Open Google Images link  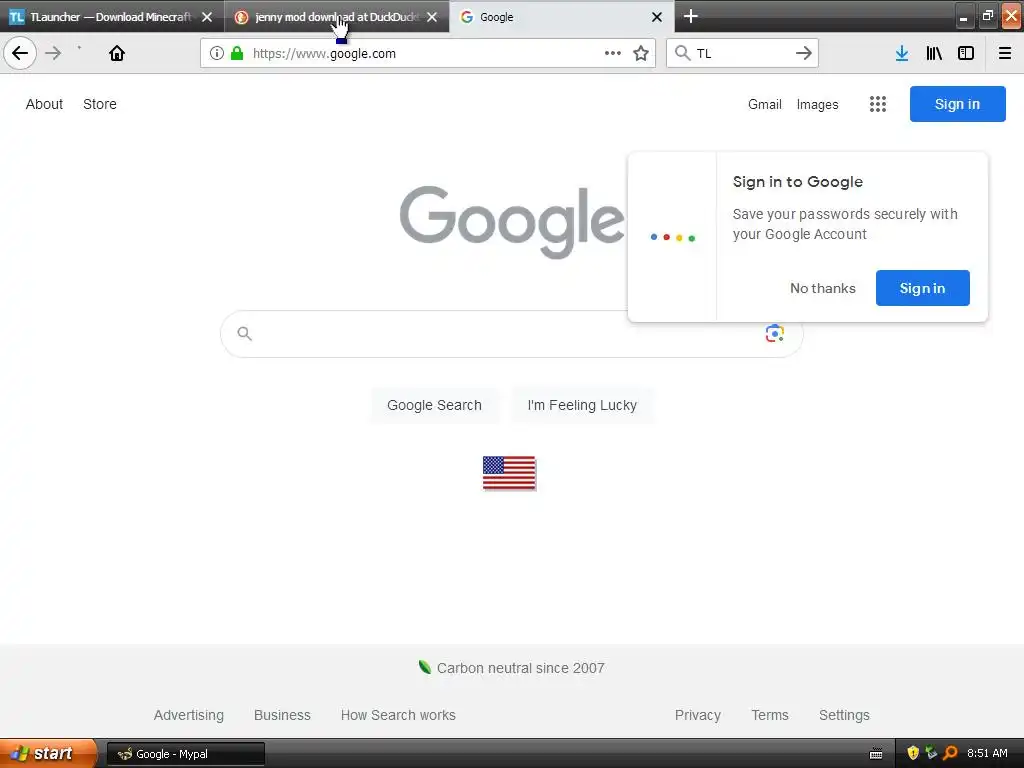(x=817, y=104)
